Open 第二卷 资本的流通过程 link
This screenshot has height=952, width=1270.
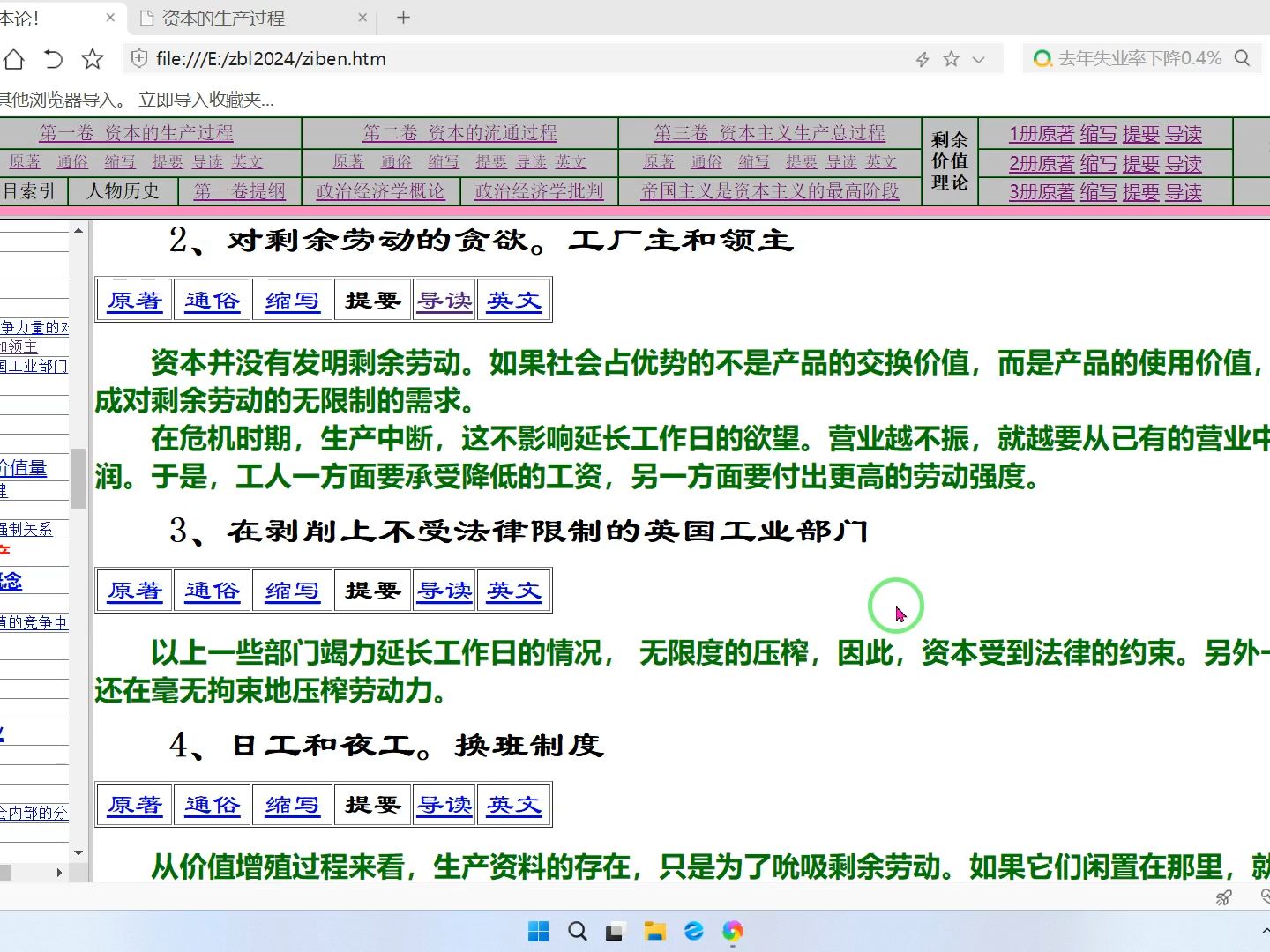[459, 133]
